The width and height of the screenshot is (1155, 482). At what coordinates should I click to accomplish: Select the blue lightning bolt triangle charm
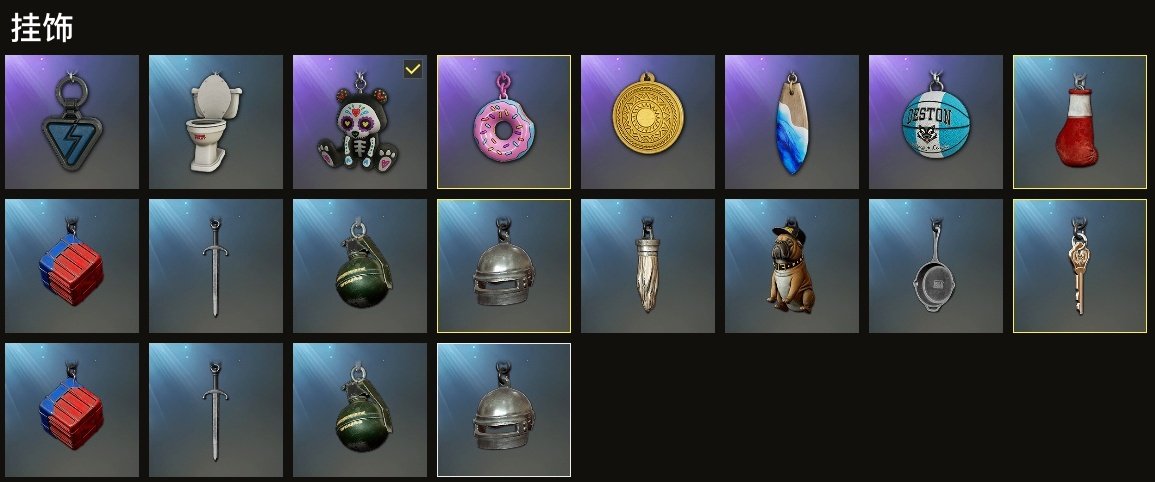pyautogui.click(x=71, y=122)
